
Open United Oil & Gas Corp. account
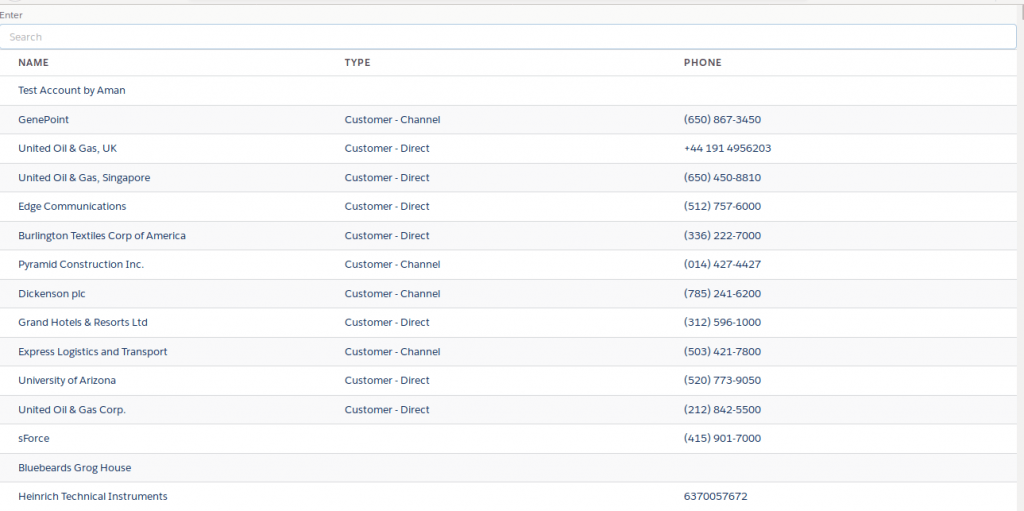point(72,410)
